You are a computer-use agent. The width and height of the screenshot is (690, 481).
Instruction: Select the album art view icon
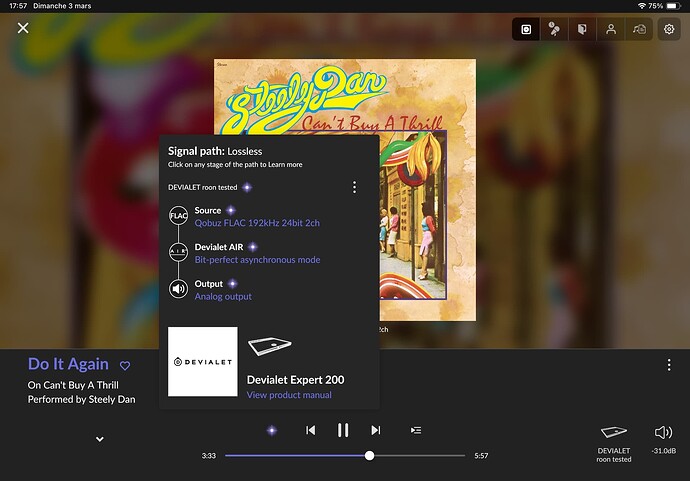click(526, 29)
